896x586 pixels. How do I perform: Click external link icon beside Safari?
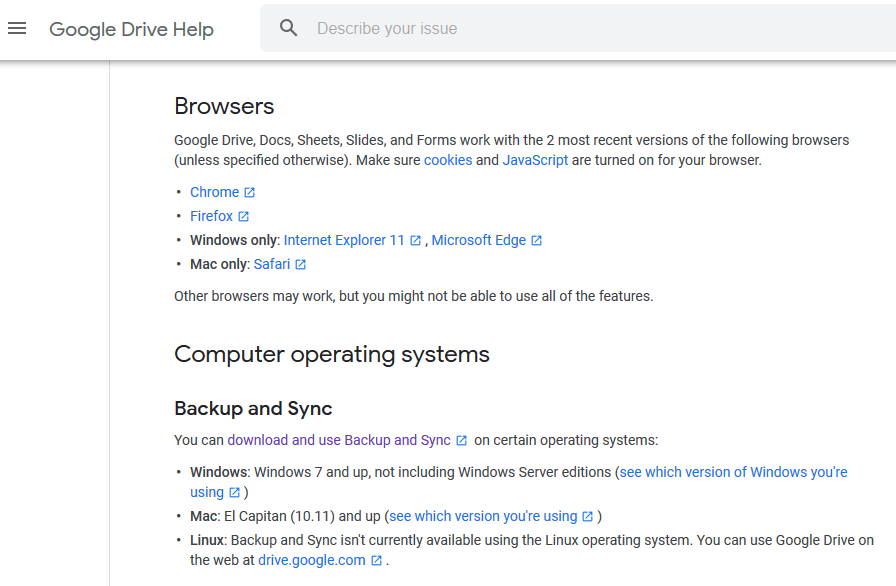point(301,264)
